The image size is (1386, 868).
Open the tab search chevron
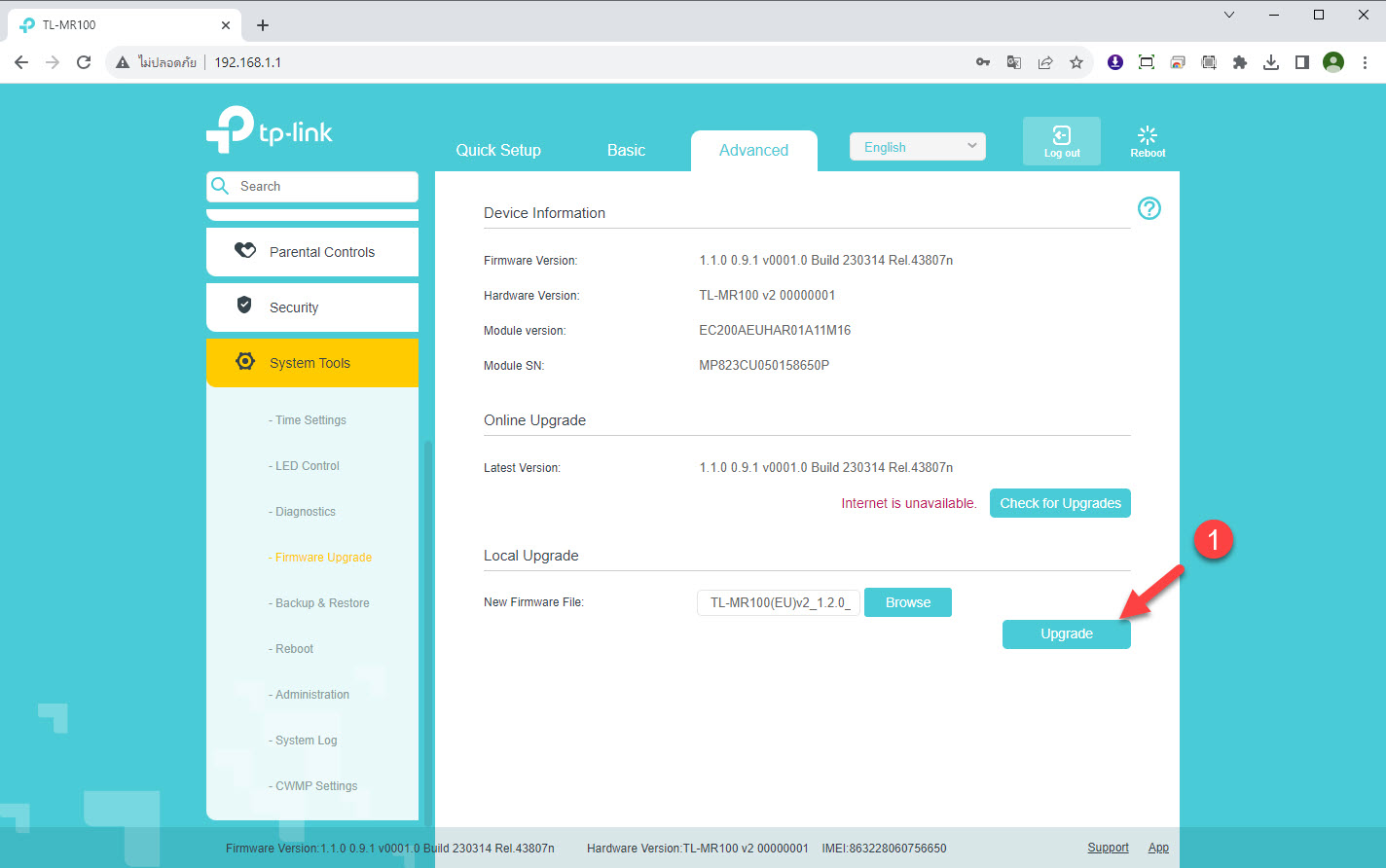(x=1229, y=15)
